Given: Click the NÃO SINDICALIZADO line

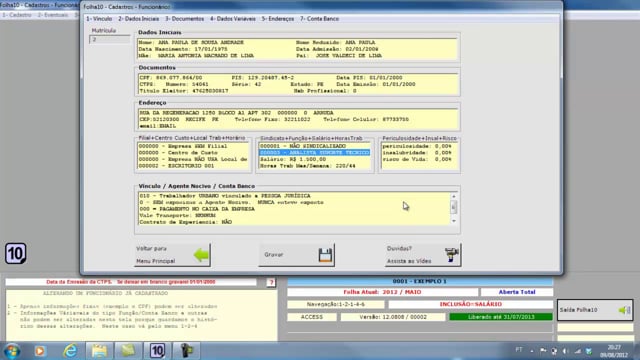Looking at the screenshot, I should pyautogui.click(x=303, y=146).
